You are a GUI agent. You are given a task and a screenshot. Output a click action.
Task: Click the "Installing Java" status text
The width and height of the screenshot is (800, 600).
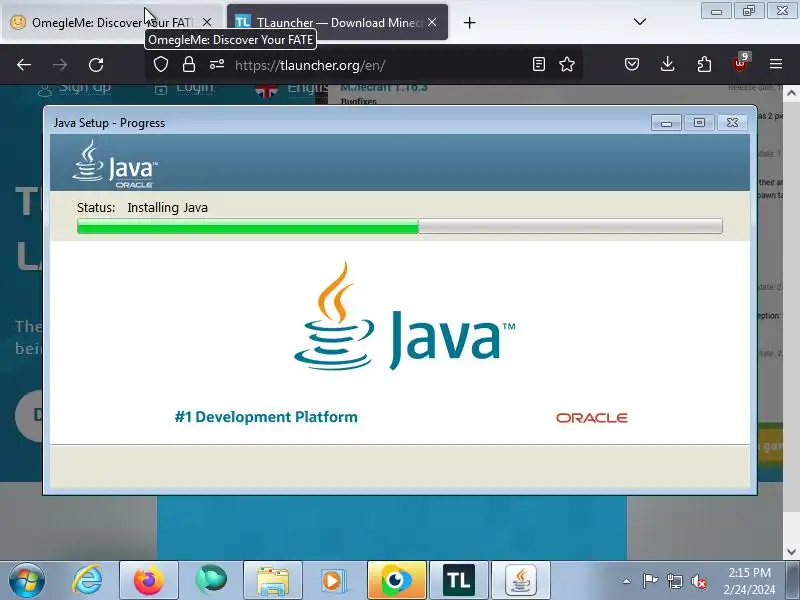(167, 208)
